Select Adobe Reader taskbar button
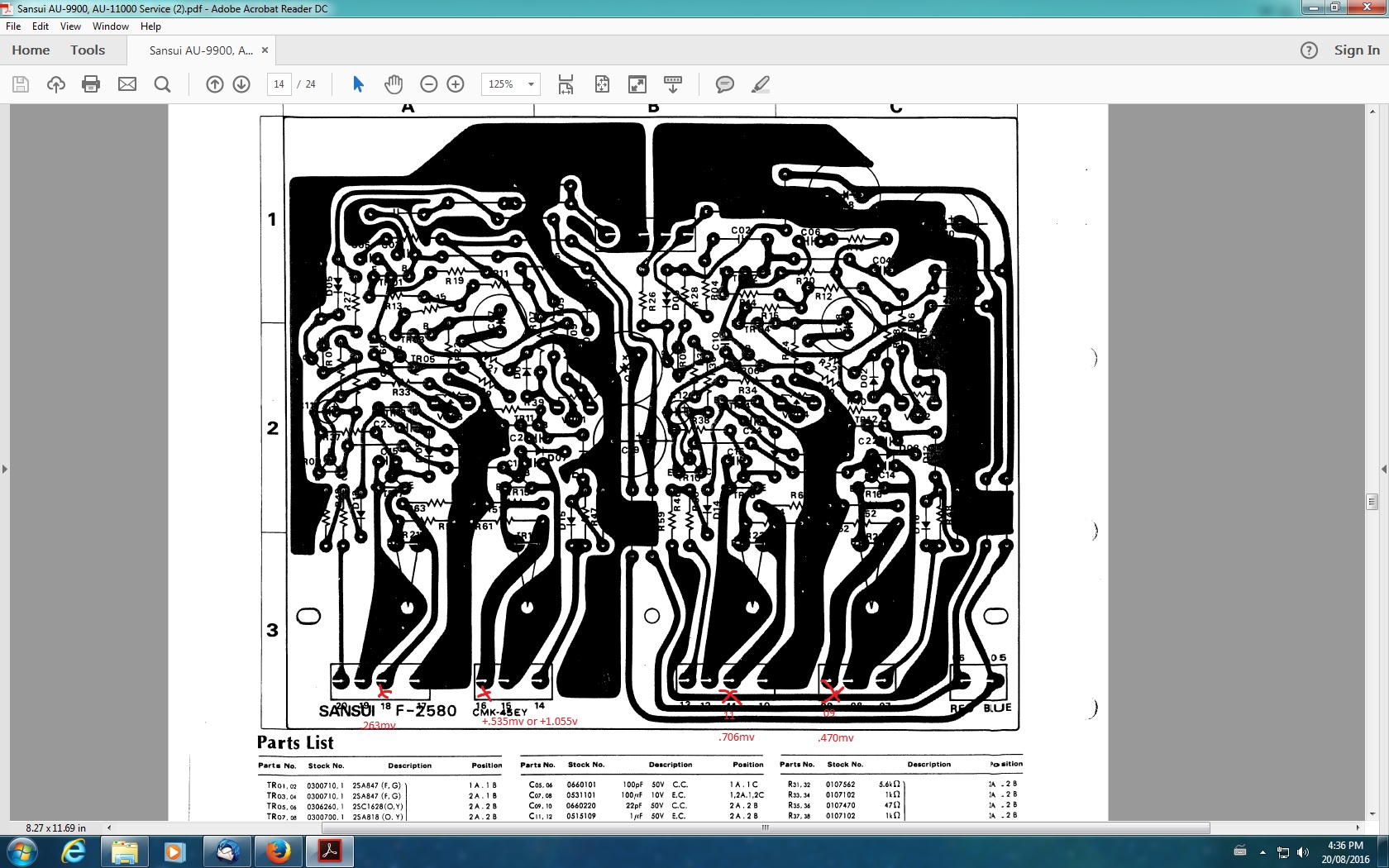 (x=330, y=851)
